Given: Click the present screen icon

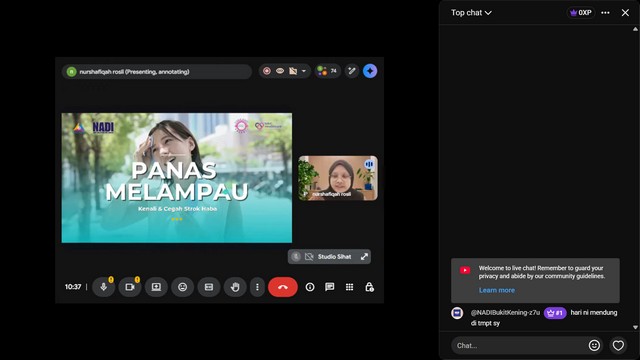Looking at the screenshot, I should click(156, 287).
